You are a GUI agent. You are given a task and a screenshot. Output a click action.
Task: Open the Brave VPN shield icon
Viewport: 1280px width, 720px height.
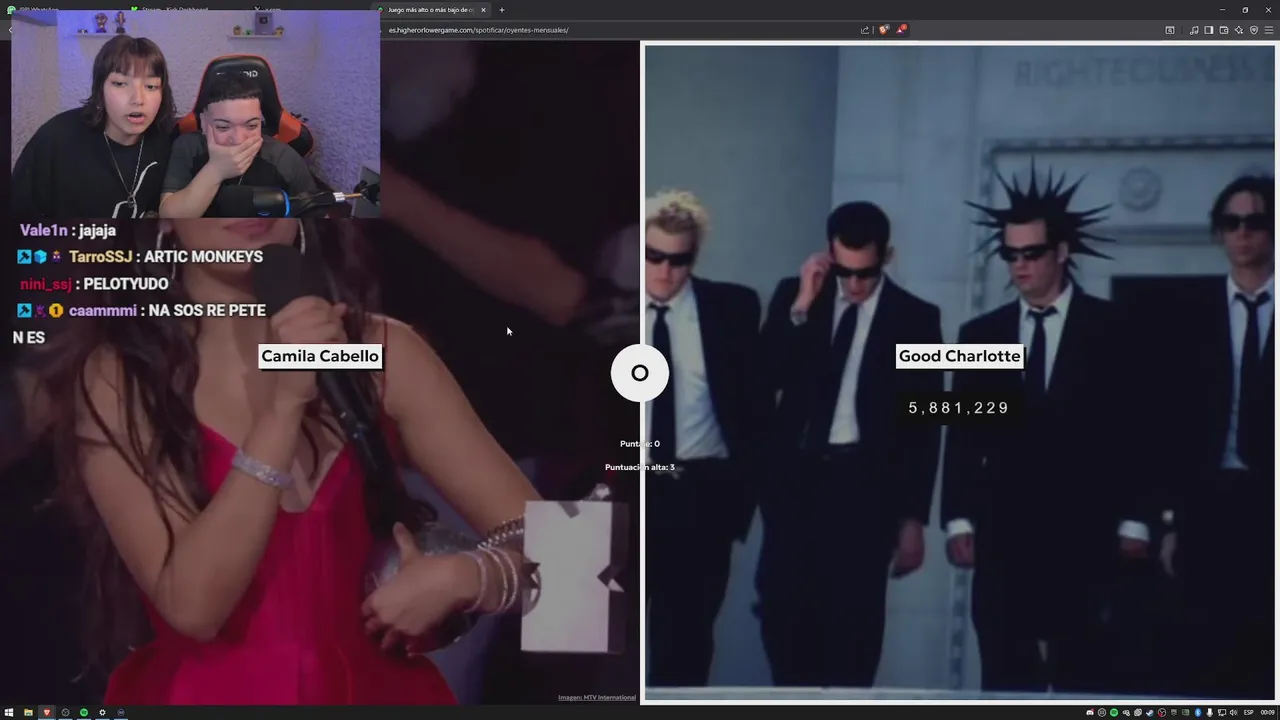(x=1254, y=30)
